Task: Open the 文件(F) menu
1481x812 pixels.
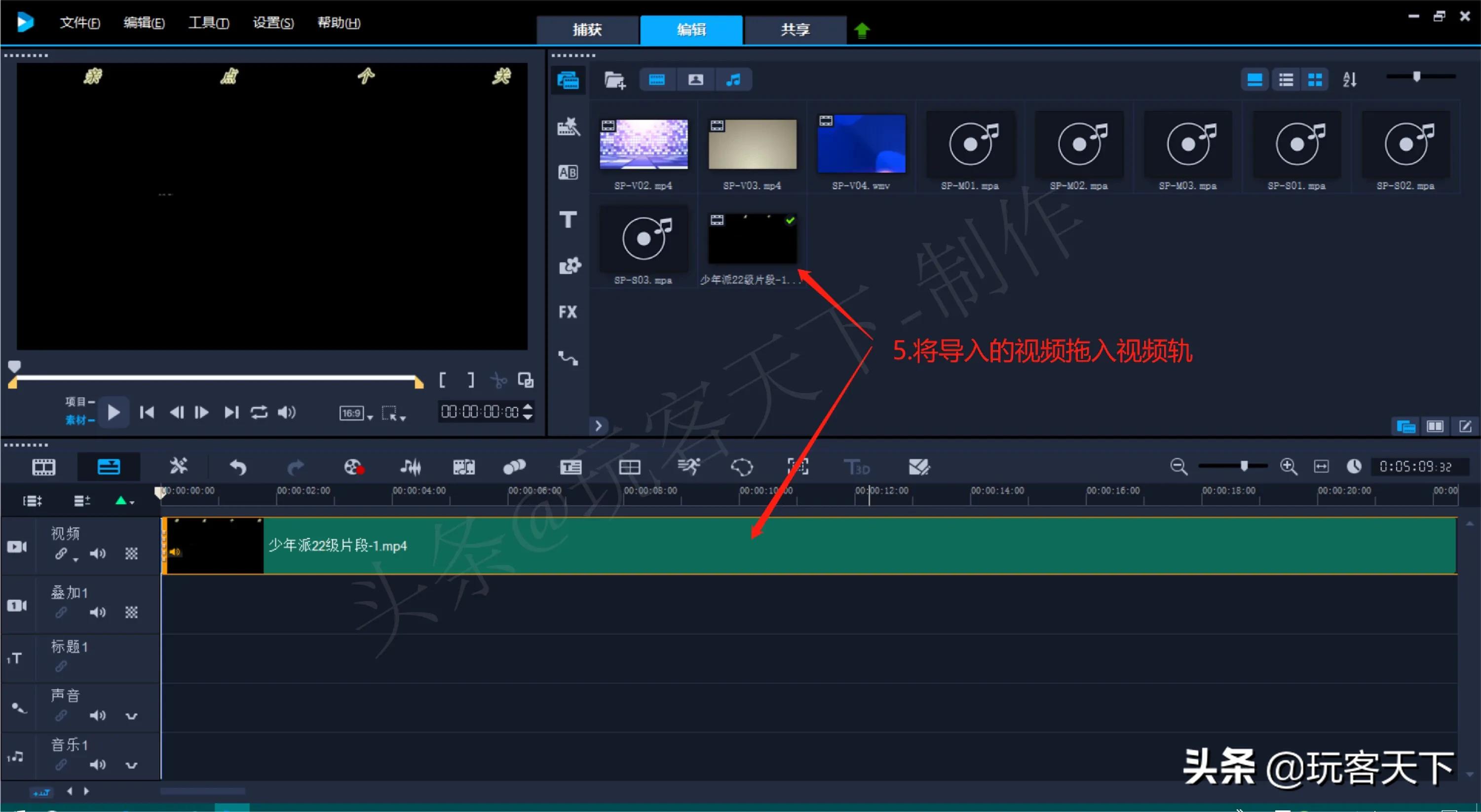Action: [x=79, y=23]
